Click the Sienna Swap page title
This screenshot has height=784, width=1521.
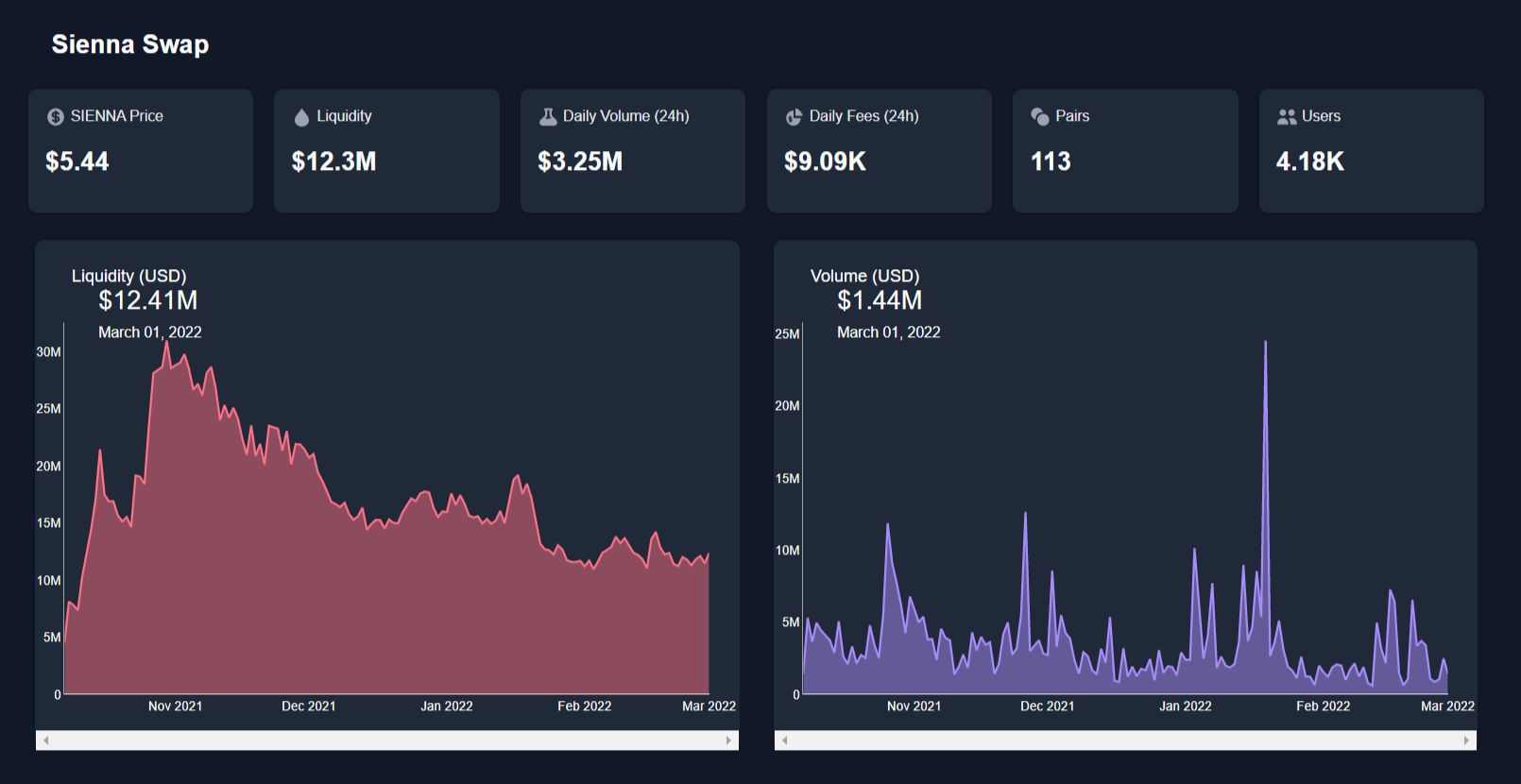point(130,44)
